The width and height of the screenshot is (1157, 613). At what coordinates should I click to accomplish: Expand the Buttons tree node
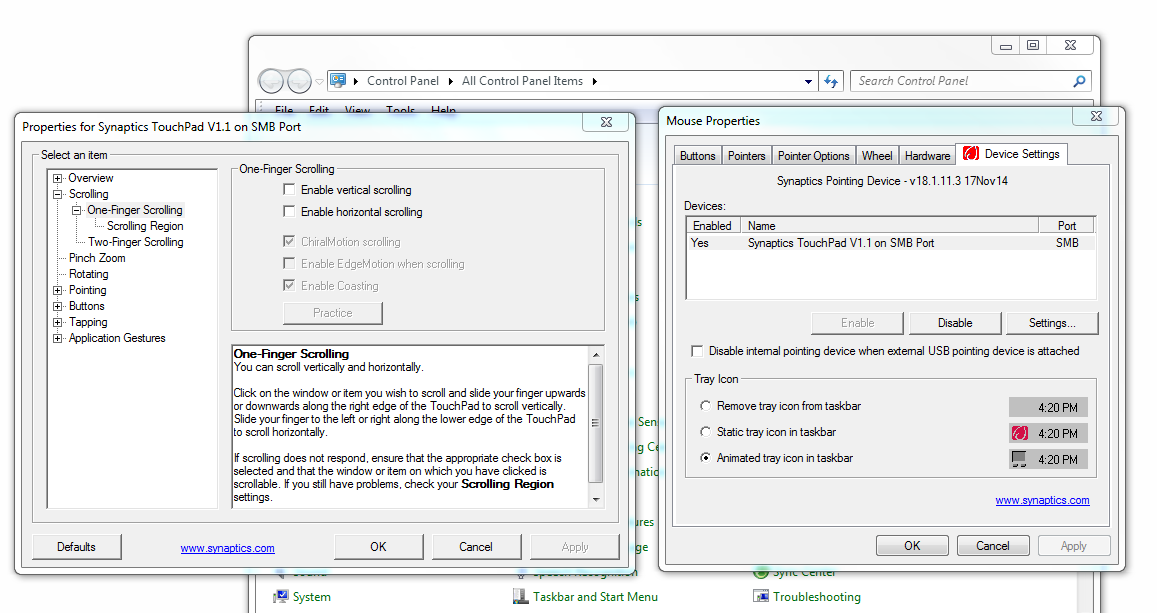(x=58, y=306)
